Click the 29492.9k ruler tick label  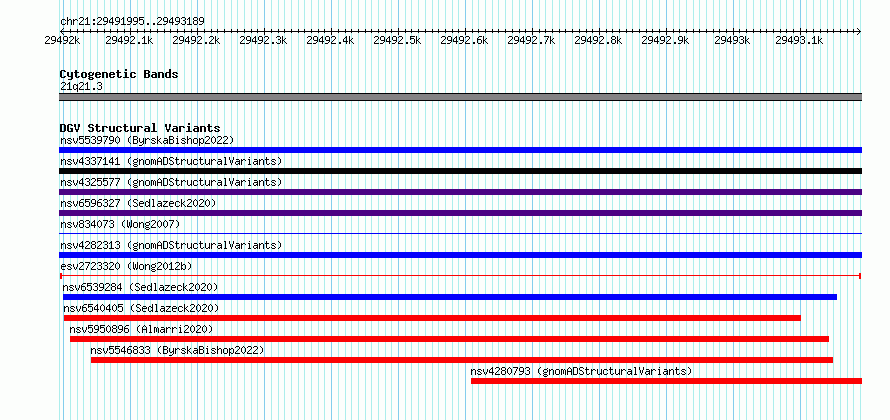pos(665,40)
